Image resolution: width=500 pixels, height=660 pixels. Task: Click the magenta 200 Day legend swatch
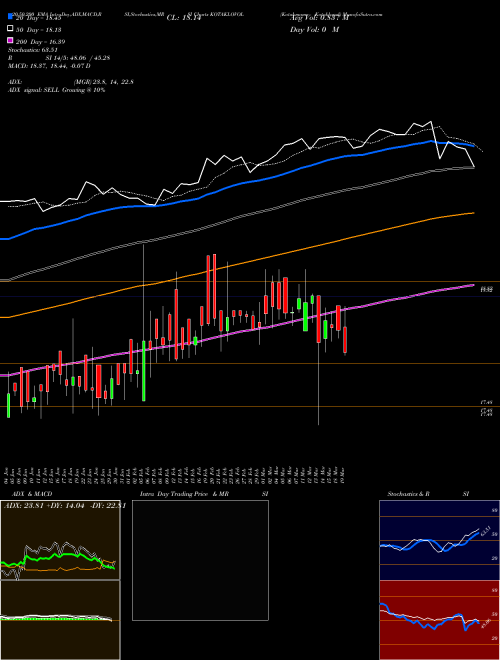(10, 41)
